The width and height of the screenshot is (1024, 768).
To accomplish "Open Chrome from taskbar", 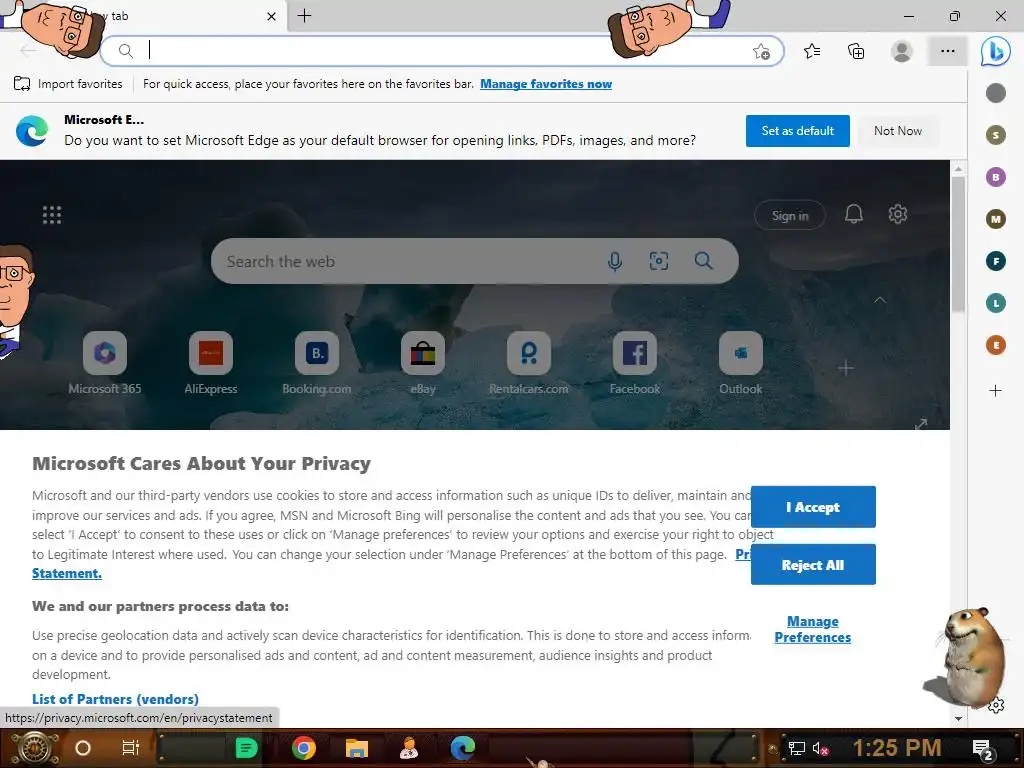I will (304, 748).
